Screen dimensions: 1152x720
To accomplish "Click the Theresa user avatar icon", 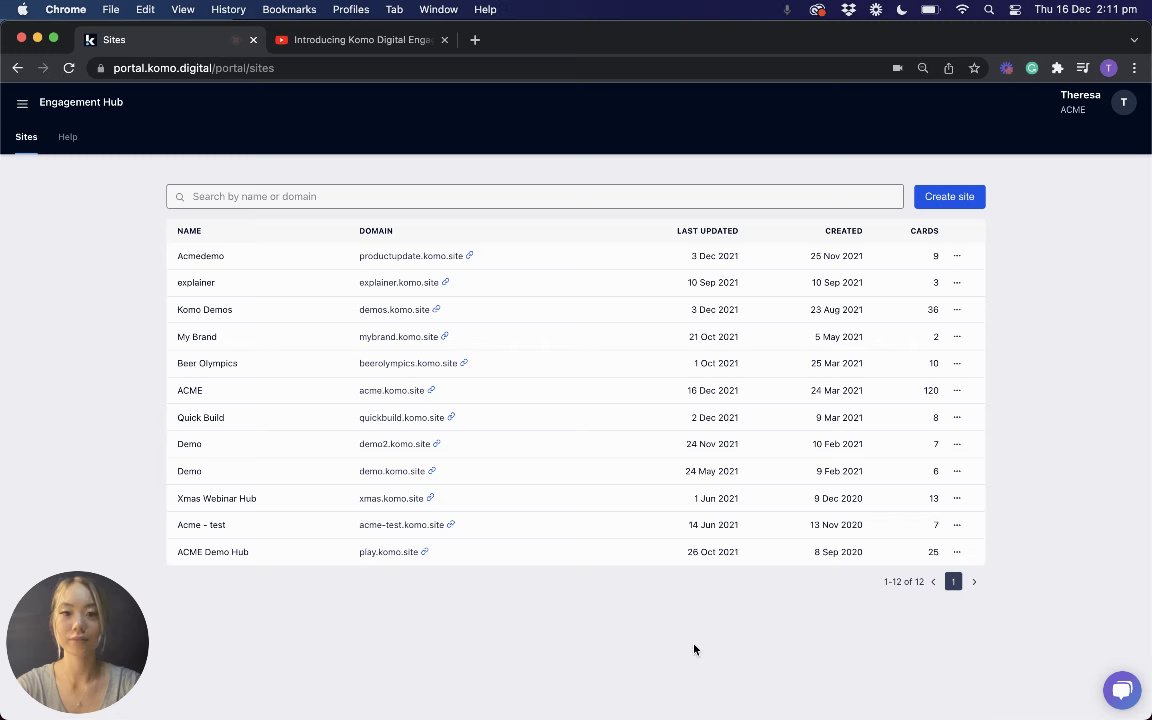I will pyautogui.click(x=1123, y=102).
